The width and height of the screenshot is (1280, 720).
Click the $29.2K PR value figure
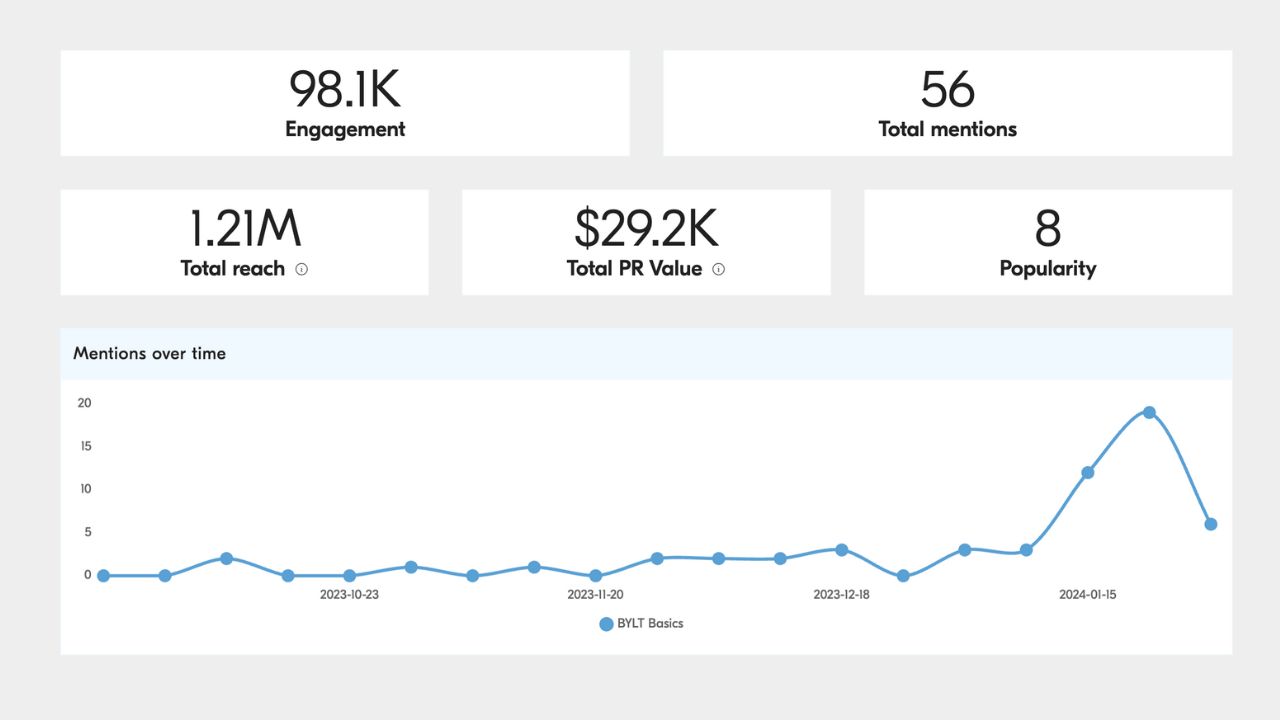point(646,228)
